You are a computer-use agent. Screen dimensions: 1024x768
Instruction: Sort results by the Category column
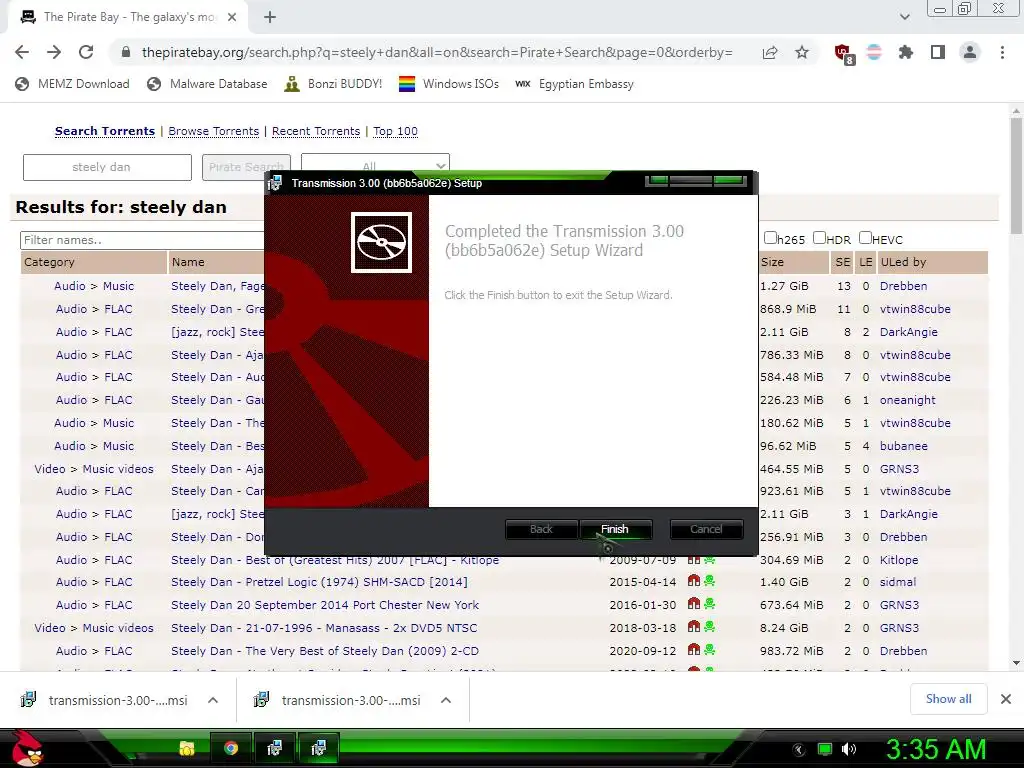[49, 262]
